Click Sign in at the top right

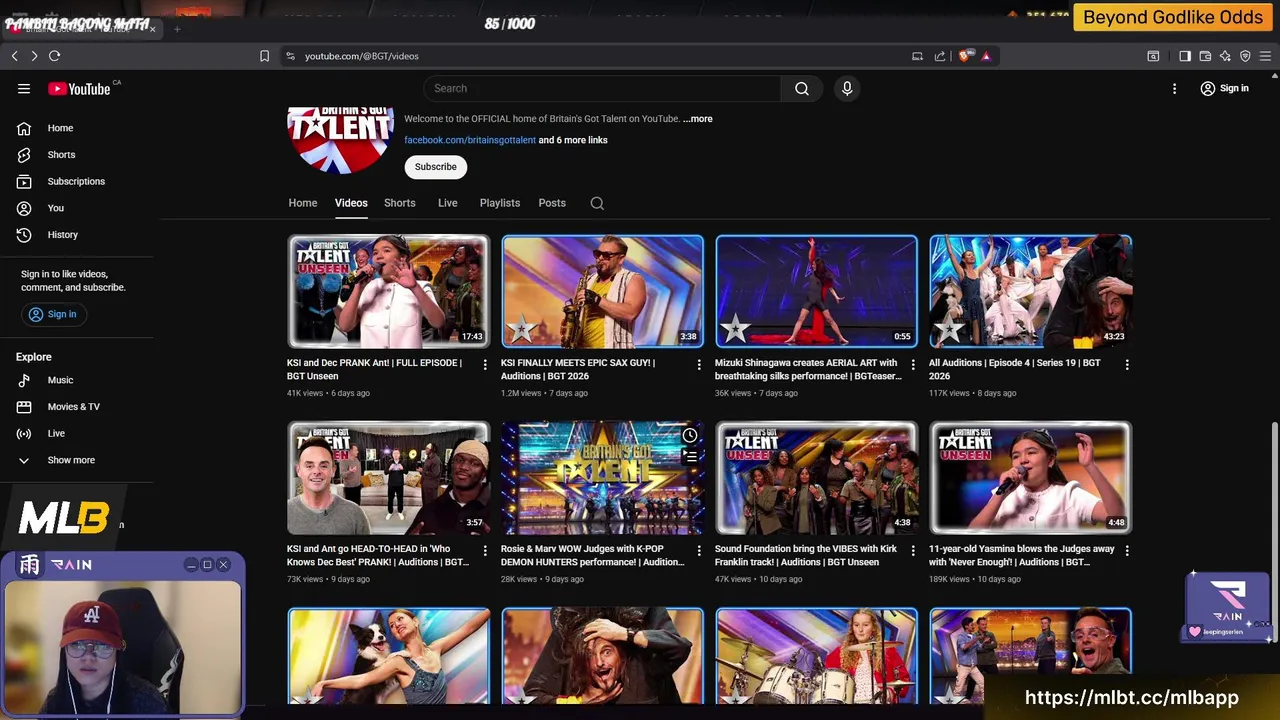click(1224, 88)
